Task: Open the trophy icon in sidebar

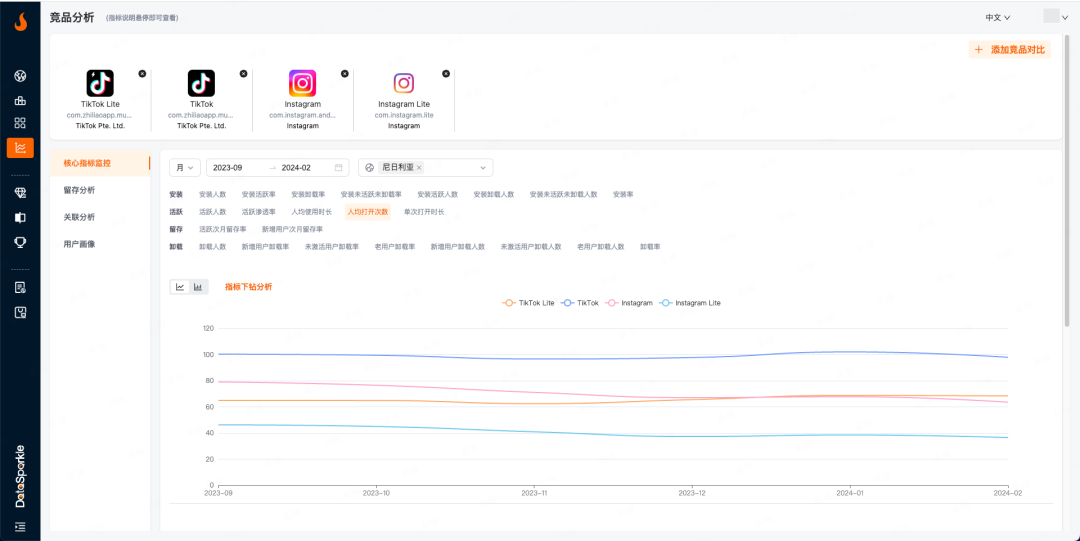Action: (20, 242)
